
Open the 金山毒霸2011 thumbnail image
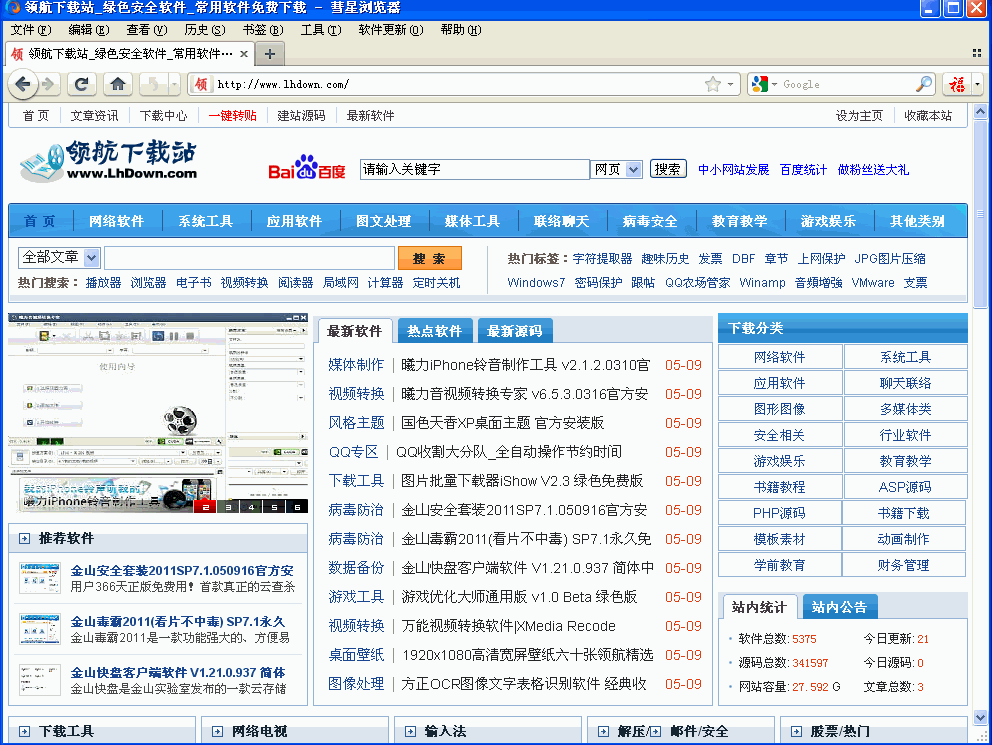point(40,629)
